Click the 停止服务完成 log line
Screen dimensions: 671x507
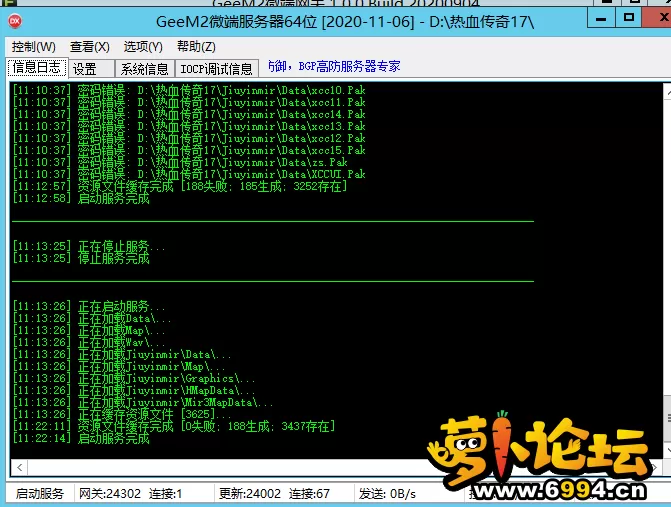pos(81,258)
